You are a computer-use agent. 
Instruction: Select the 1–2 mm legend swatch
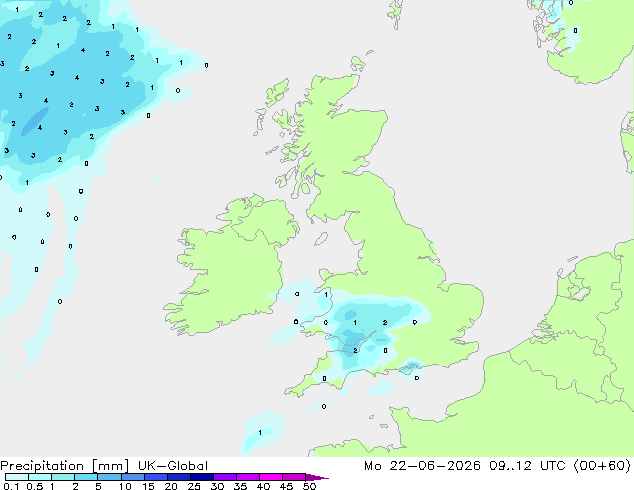63,477
